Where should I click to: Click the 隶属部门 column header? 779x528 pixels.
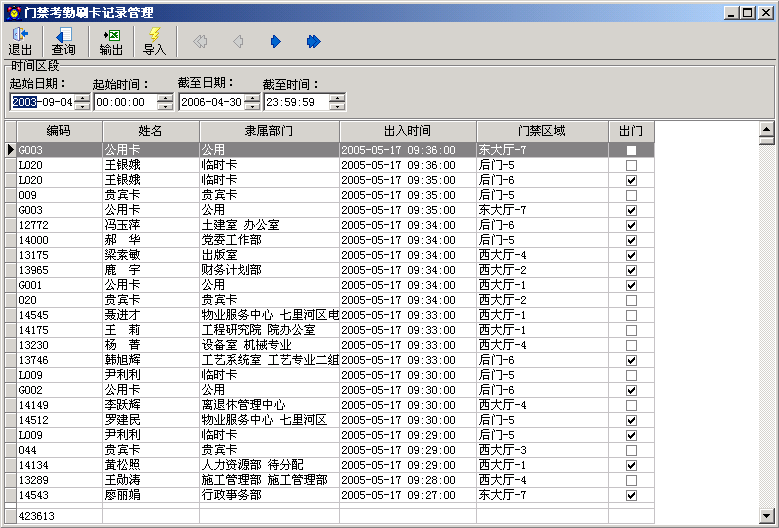(x=269, y=131)
